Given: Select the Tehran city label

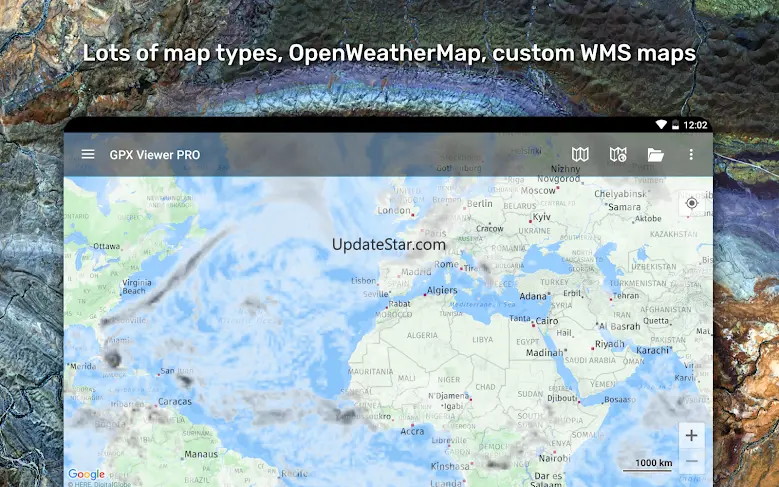Looking at the screenshot, I should (x=626, y=296).
